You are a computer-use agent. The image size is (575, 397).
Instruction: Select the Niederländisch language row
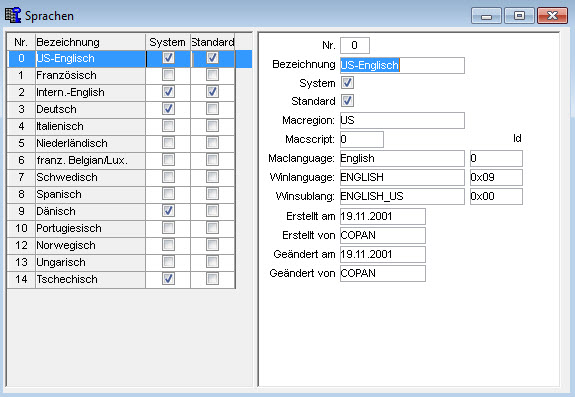pos(121,143)
